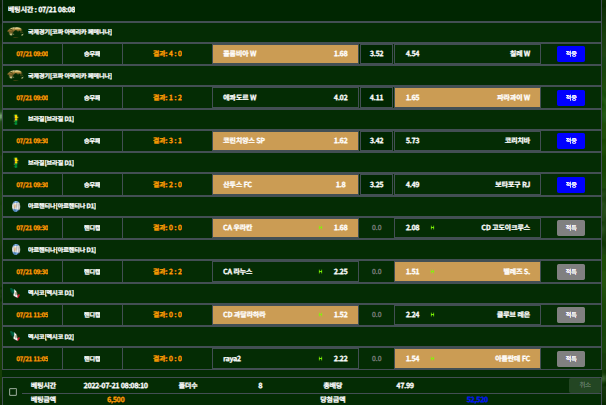
Task: Tick the checkbox beside the 배팅시간 summary row
Action: pyautogui.click(x=13, y=391)
